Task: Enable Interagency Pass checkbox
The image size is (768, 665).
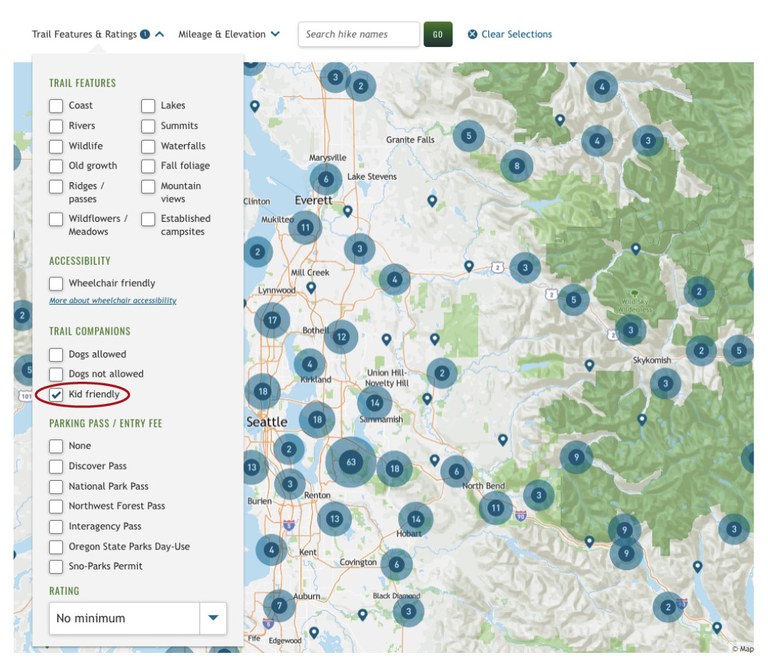Action: (56, 527)
